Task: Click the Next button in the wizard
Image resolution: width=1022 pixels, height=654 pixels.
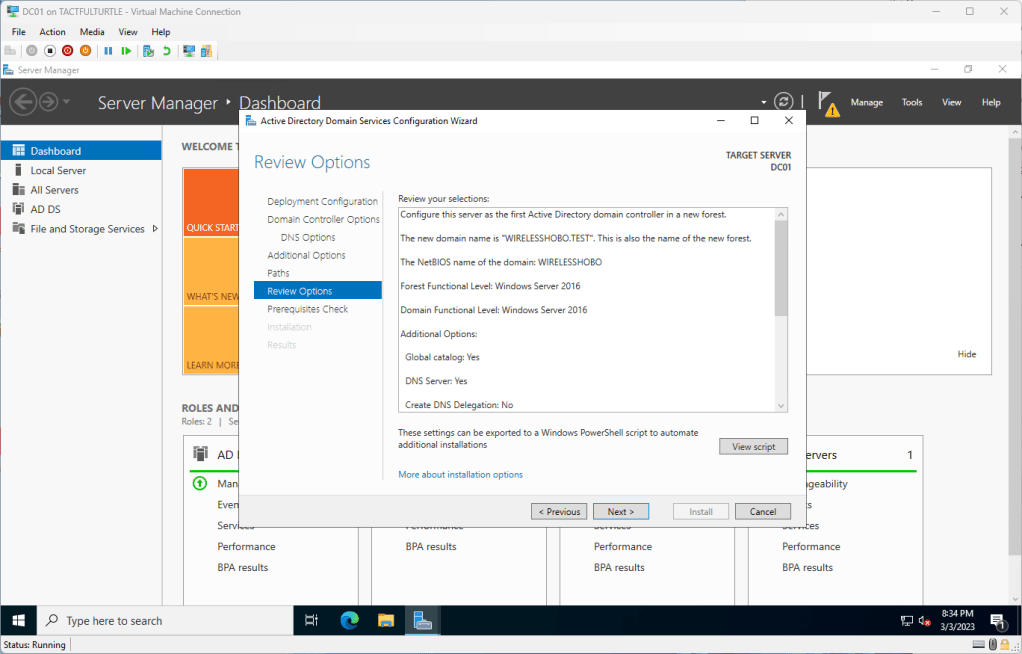Action: [620, 511]
